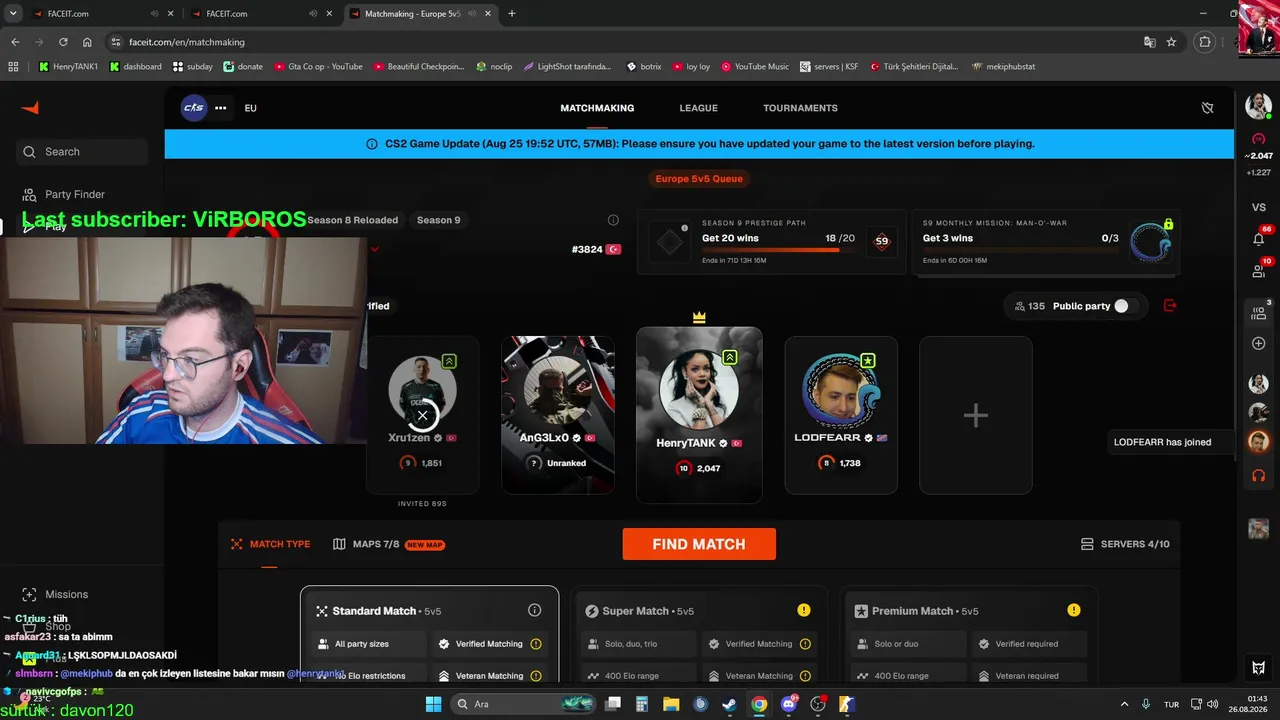Click the S9 prestige badge icon

(x=881, y=241)
